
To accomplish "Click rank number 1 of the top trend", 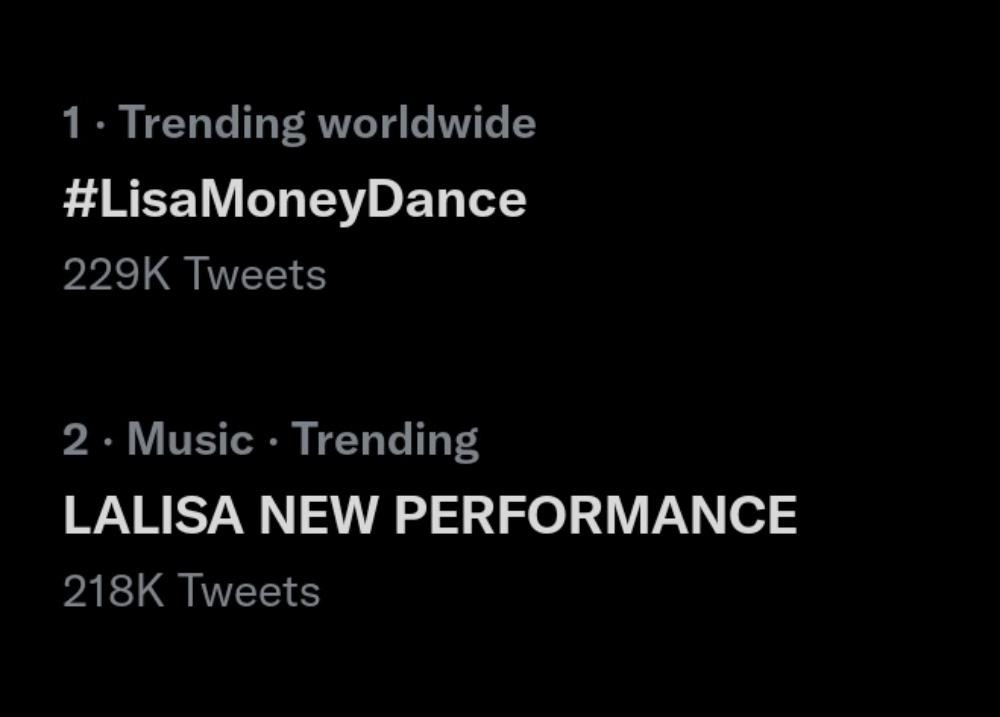I will pos(71,124).
